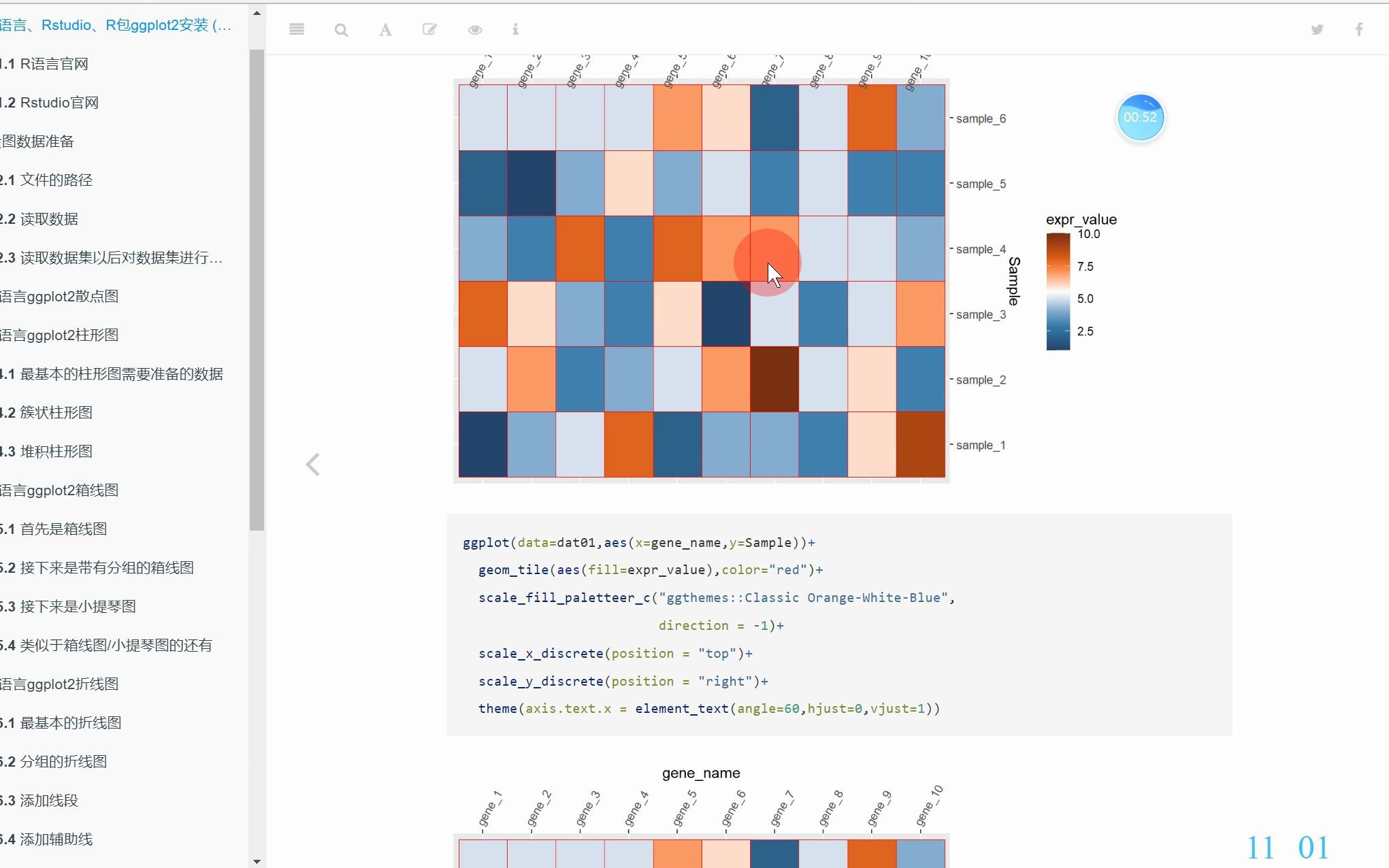Click the edit page pencil icon
The height and width of the screenshot is (868, 1389).
[x=429, y=29]
